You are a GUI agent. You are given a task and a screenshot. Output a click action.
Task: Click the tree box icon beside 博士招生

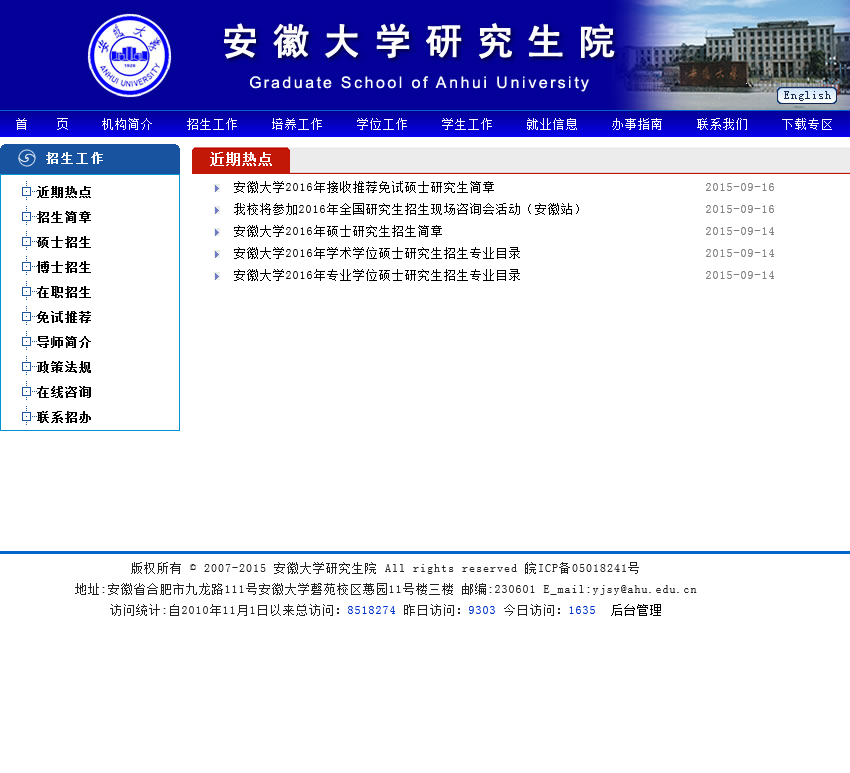[26, 266]
